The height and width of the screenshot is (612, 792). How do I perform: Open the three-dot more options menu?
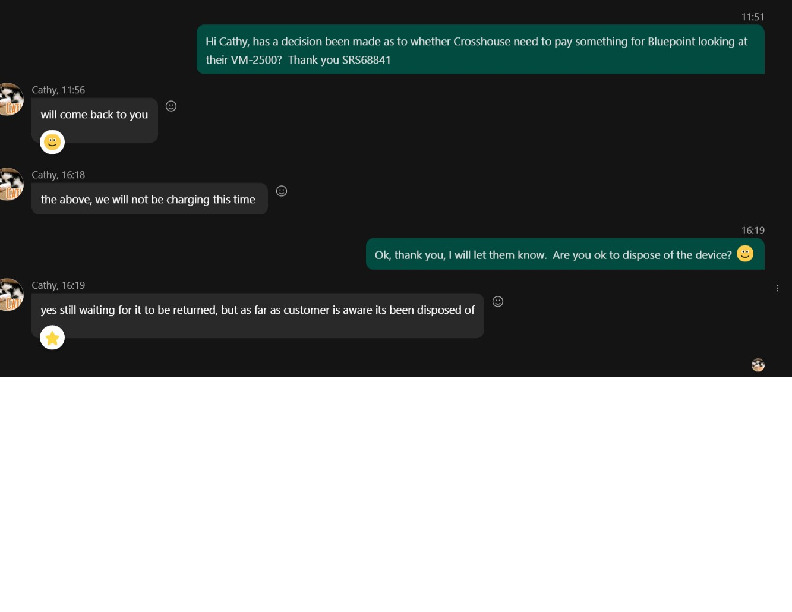778,288
